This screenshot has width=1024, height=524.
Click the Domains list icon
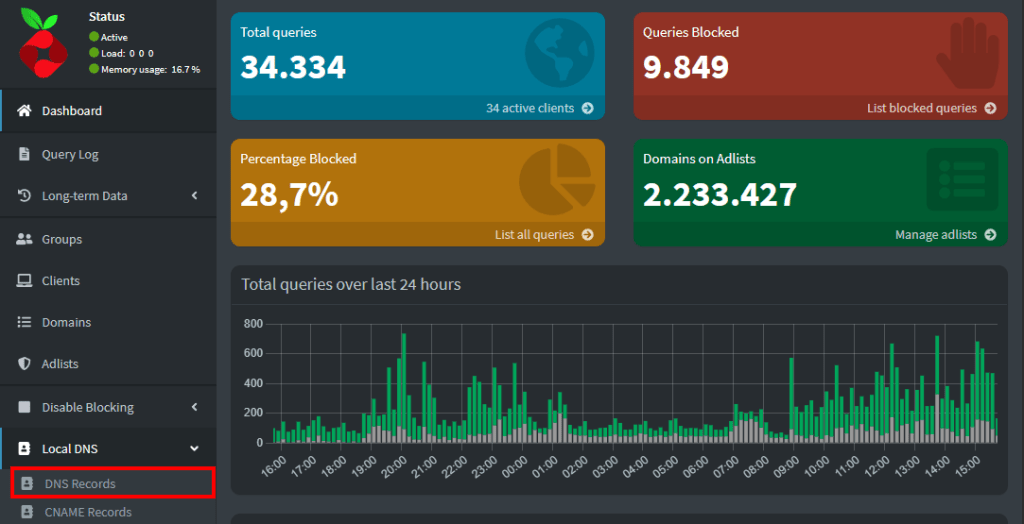click(25, 323)
